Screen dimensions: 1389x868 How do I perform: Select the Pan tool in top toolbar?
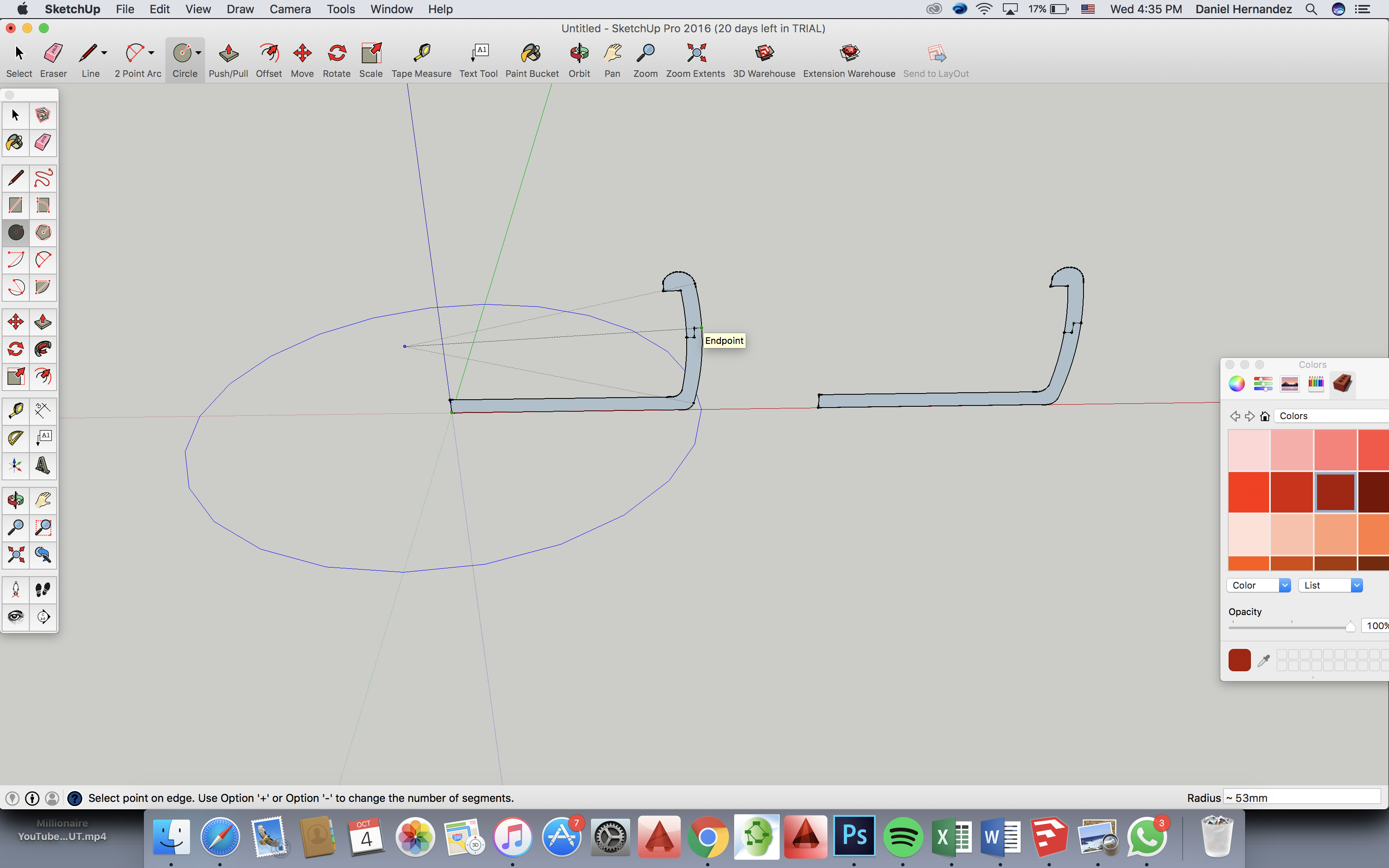coord(612,60)
